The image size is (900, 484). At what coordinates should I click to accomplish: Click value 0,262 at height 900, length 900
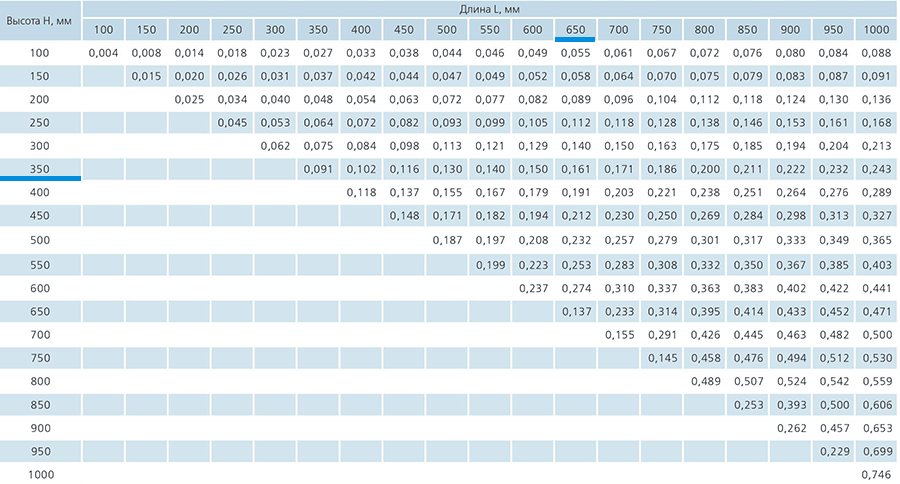791,428
